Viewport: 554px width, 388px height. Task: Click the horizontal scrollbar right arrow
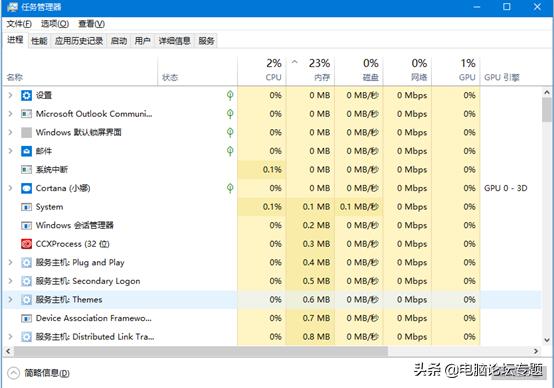[536, 351]
